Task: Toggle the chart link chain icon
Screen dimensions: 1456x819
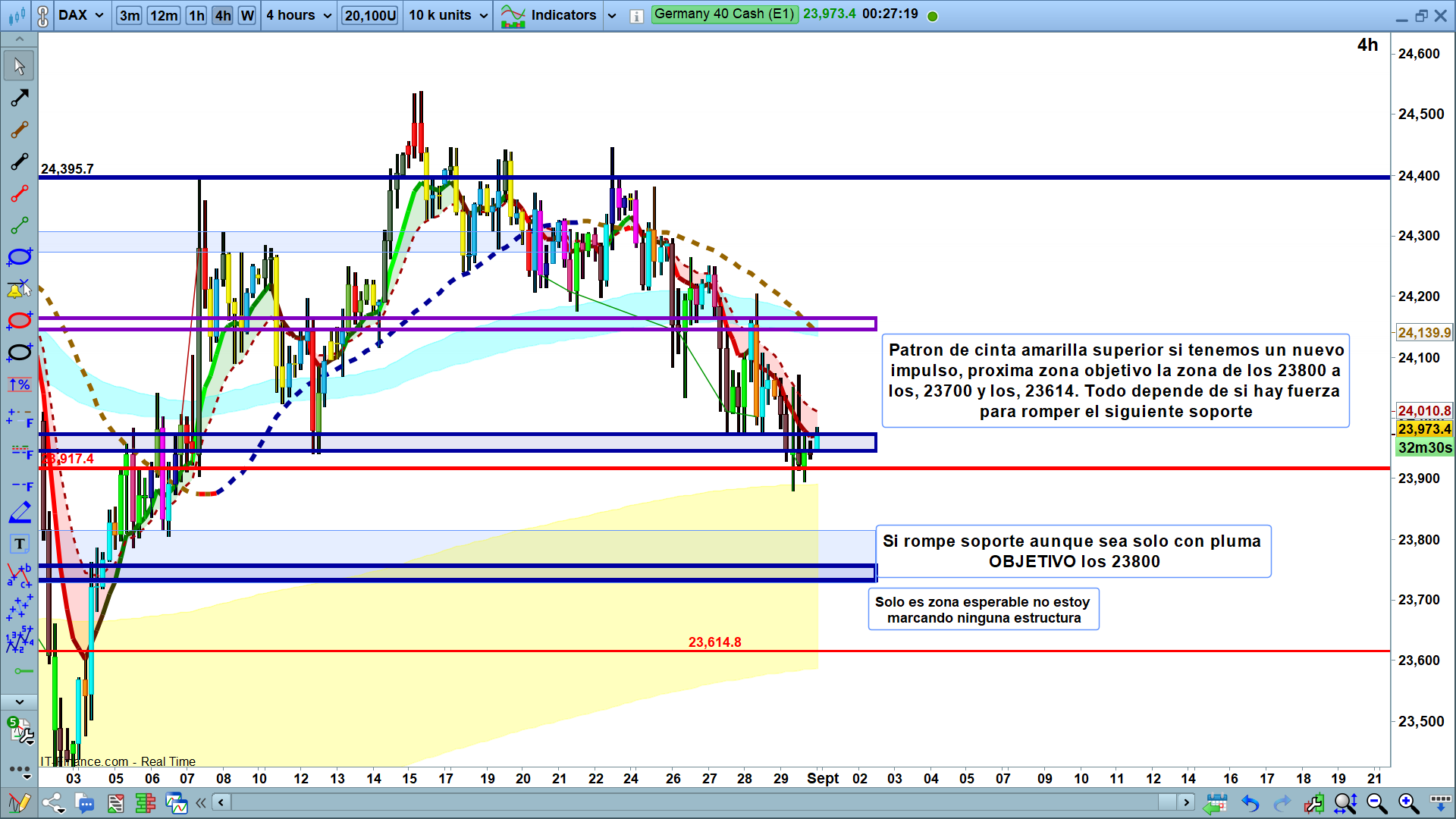Action: [43, 15]
